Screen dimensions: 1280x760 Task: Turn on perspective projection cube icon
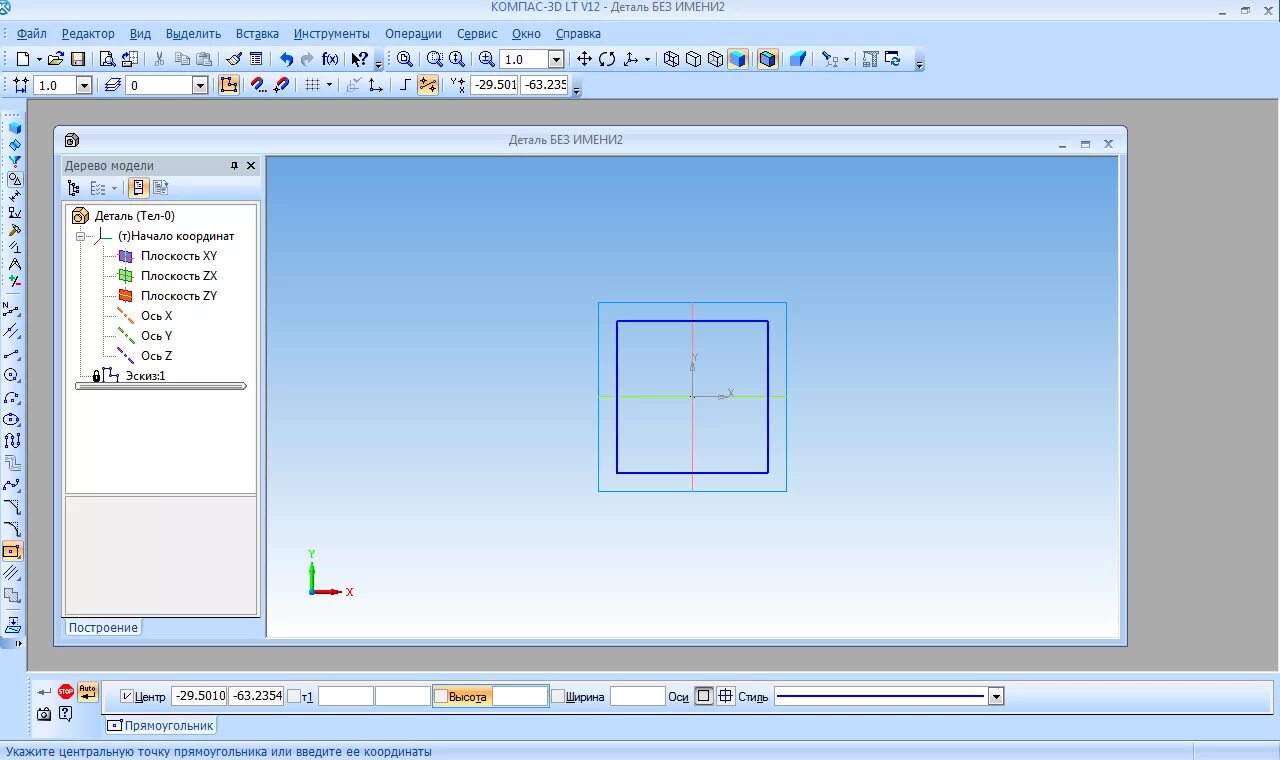coord(797,59)
